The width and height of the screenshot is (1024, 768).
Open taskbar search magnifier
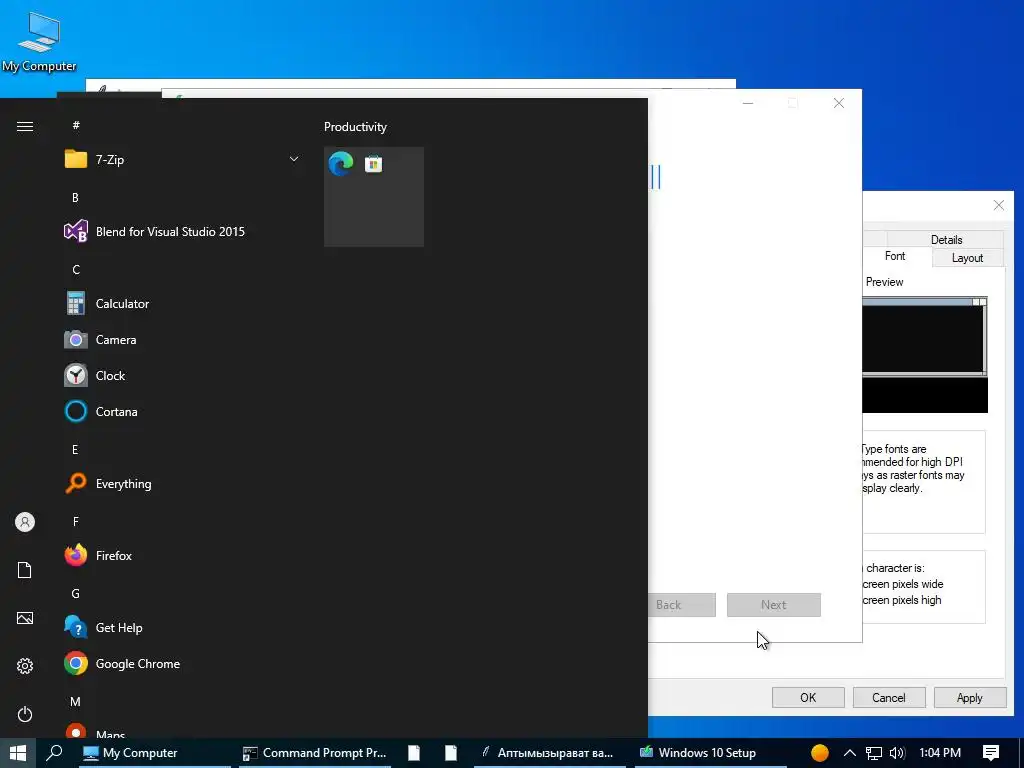pyautogui.click(x=54, y=753)
